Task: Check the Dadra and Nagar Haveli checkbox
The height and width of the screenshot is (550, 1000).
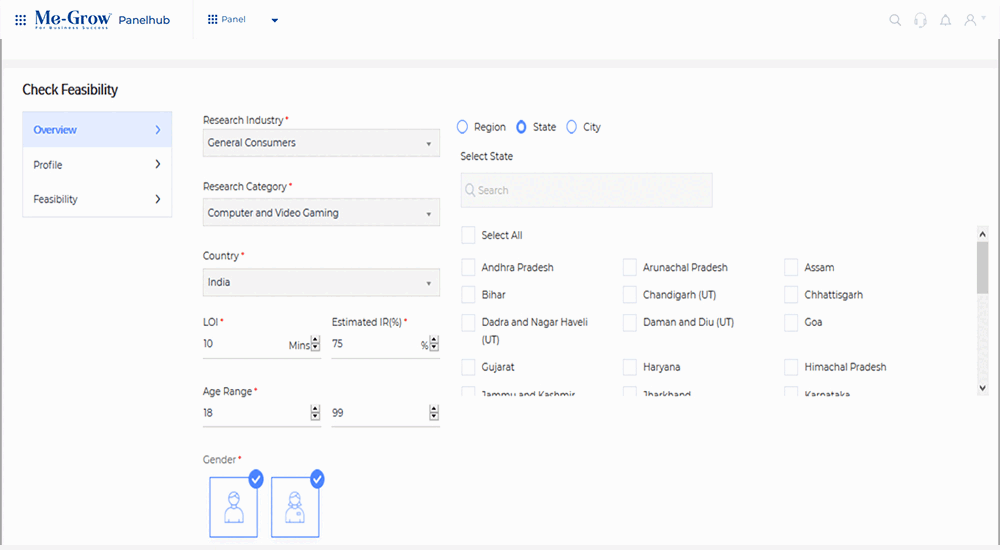Action: click(x=468, y=322)
